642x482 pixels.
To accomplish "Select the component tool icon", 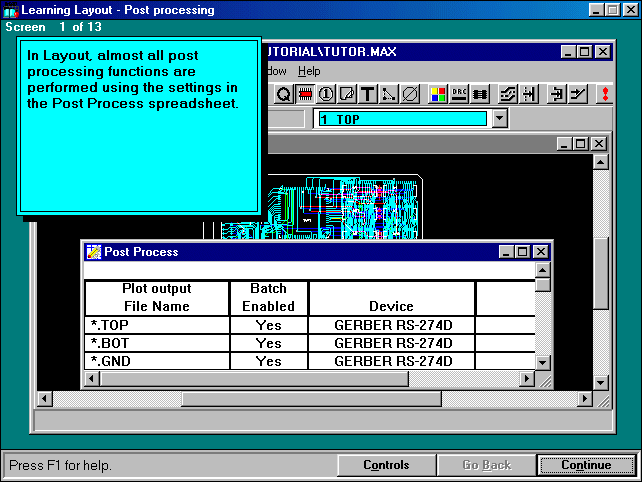I will click(x=305, y=94).
